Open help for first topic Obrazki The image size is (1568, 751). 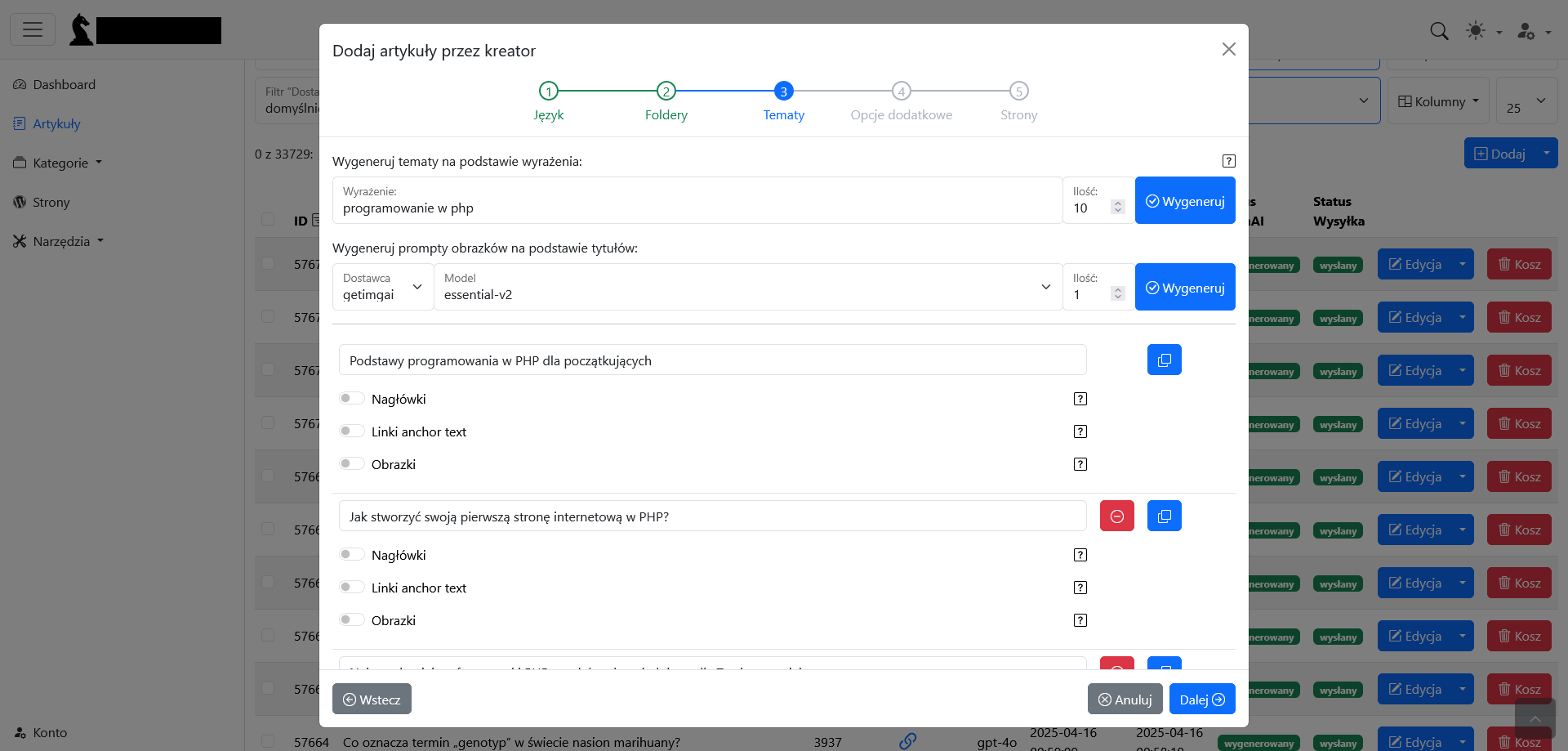pyautogui.click(x=1080, y=464)
